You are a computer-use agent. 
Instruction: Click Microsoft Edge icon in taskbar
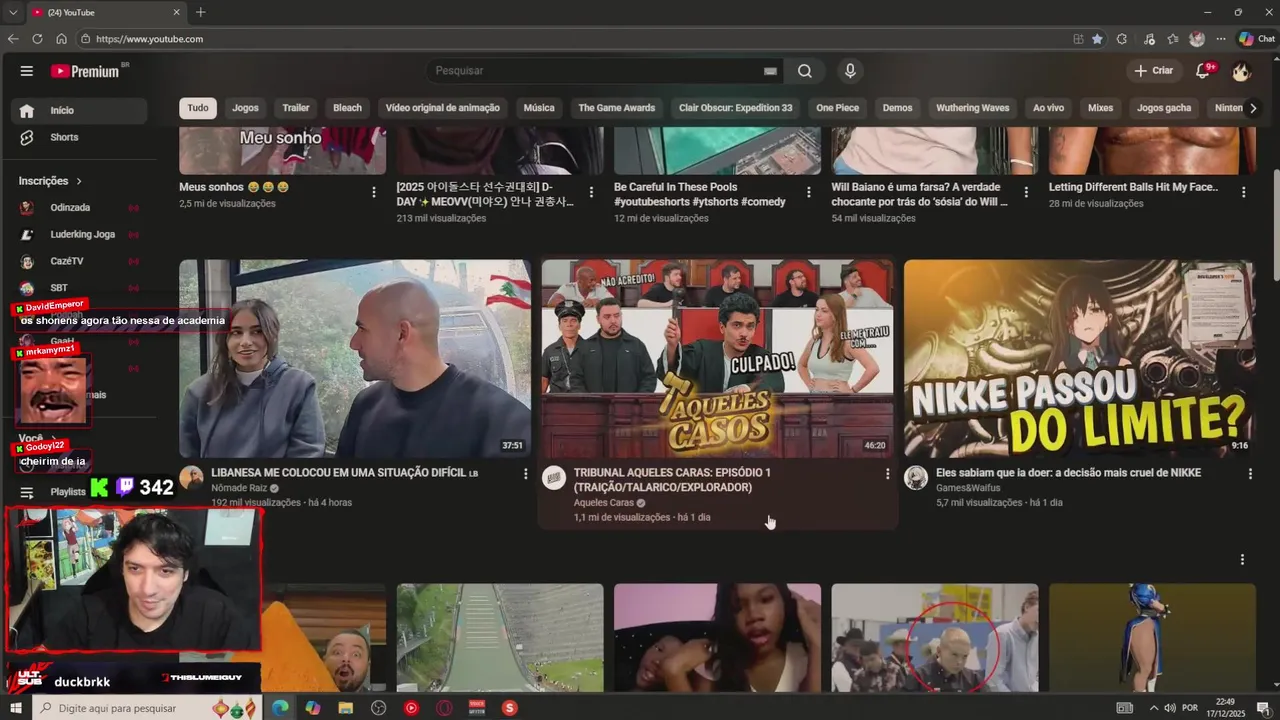click(280, 708)
